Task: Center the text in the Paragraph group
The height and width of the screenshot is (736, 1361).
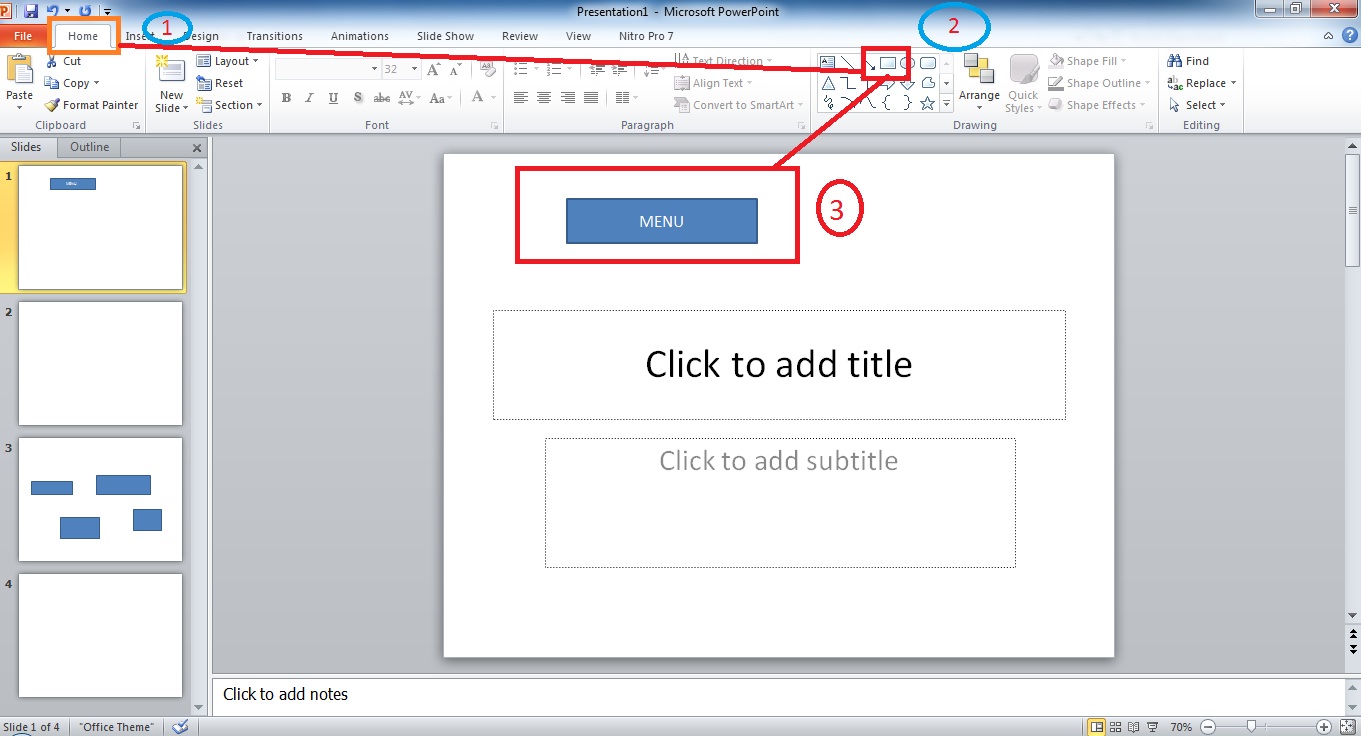Action: [544, 98]
